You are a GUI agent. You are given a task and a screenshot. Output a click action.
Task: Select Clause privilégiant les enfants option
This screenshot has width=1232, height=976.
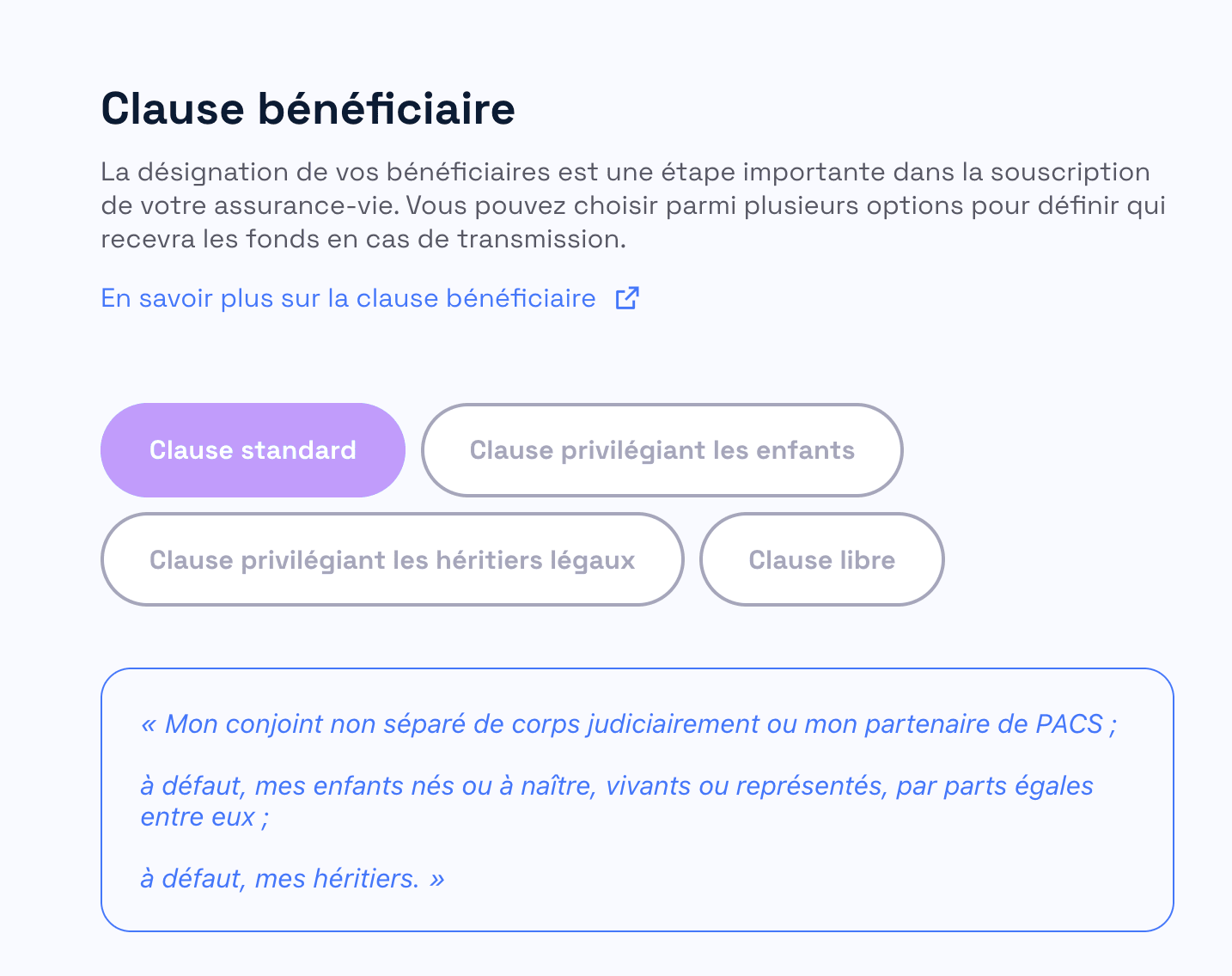click(x=661, y=449)
